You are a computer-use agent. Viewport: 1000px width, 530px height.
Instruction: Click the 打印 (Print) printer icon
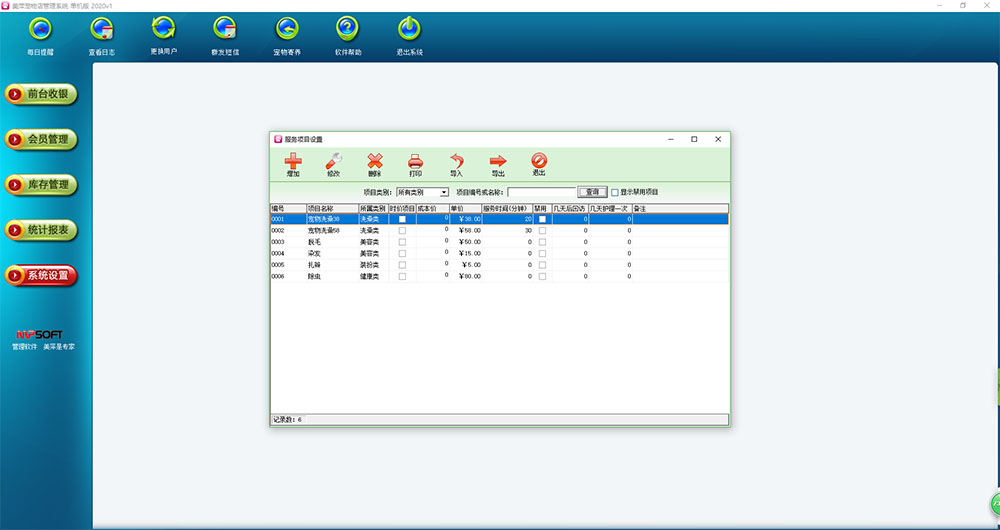416,162
